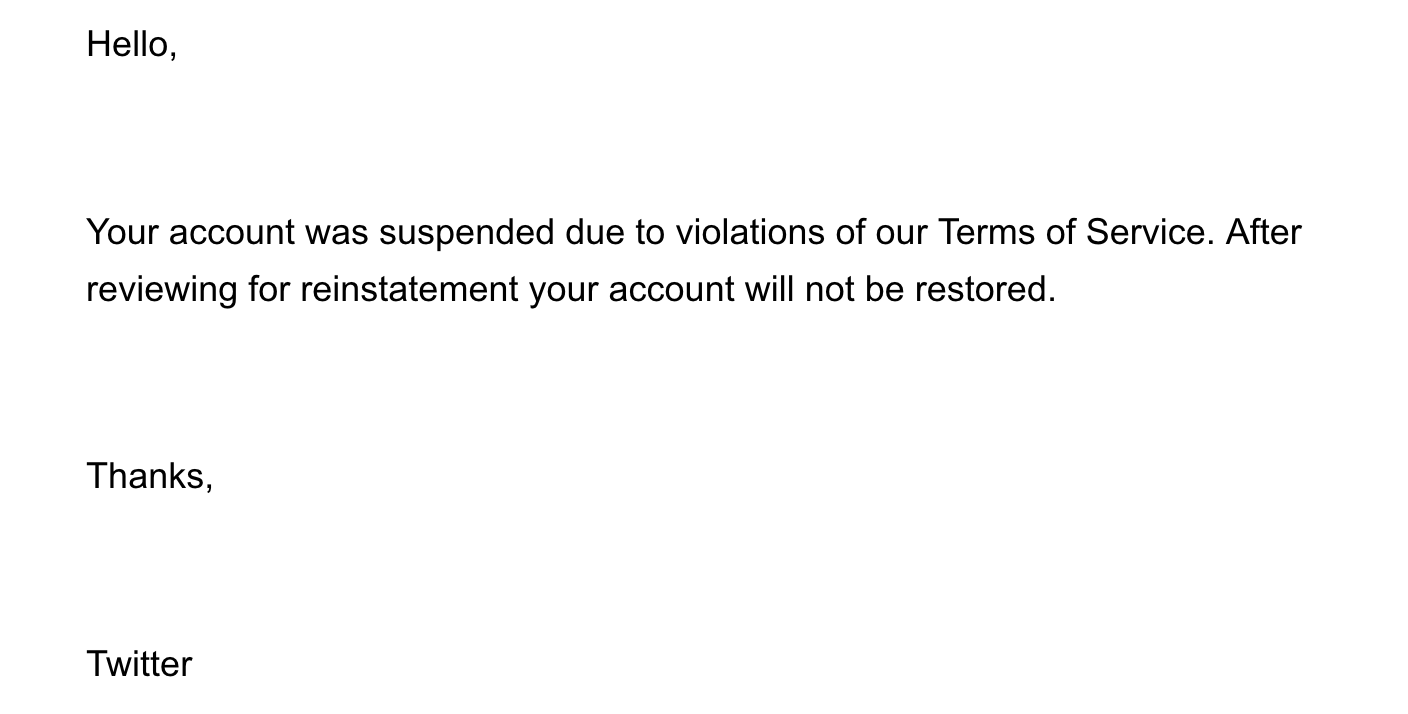
Task: Click the "Twitter" signature text
Action: click(x=139, y=664)
